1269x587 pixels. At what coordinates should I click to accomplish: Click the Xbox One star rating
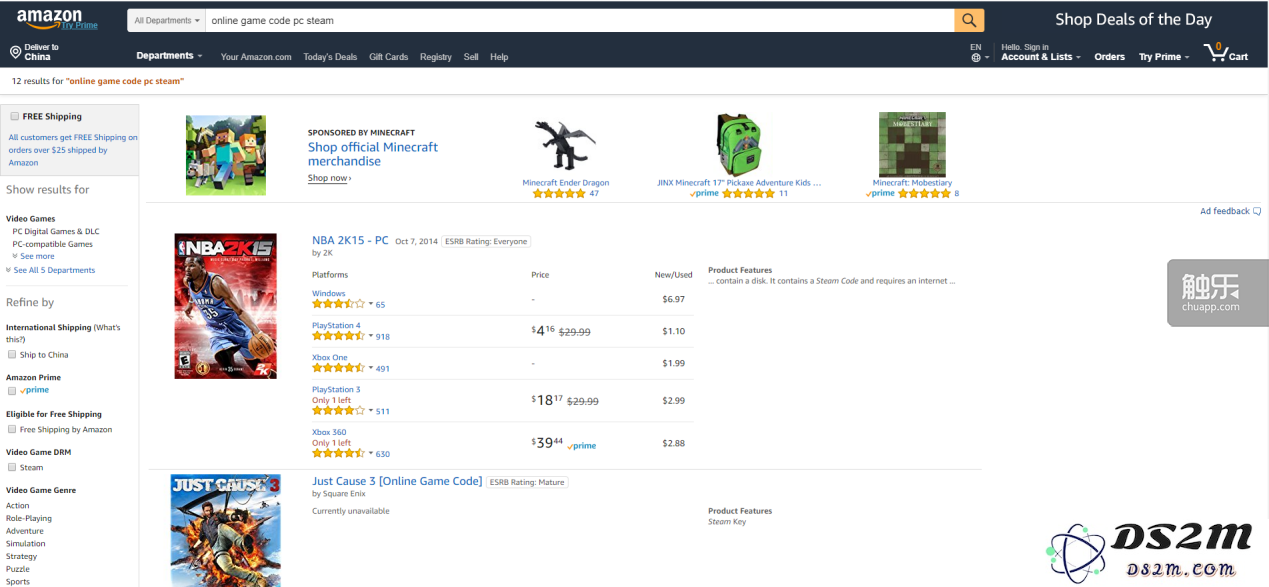(338, 368)
